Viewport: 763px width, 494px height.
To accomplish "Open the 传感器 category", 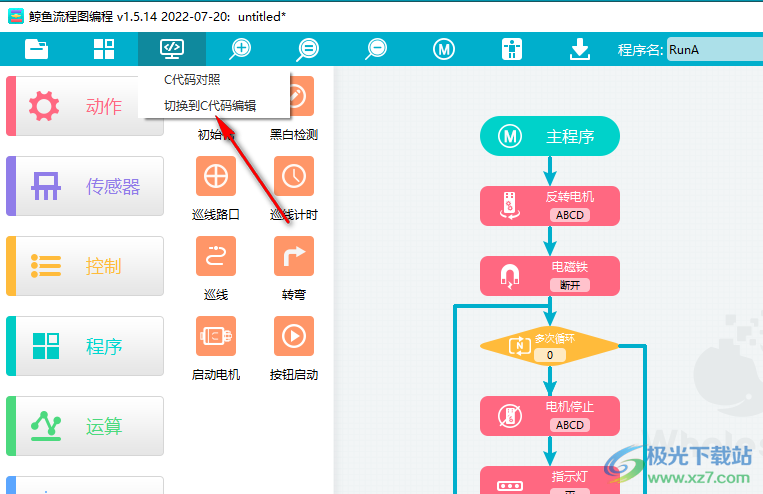I will tap(85, 187).
